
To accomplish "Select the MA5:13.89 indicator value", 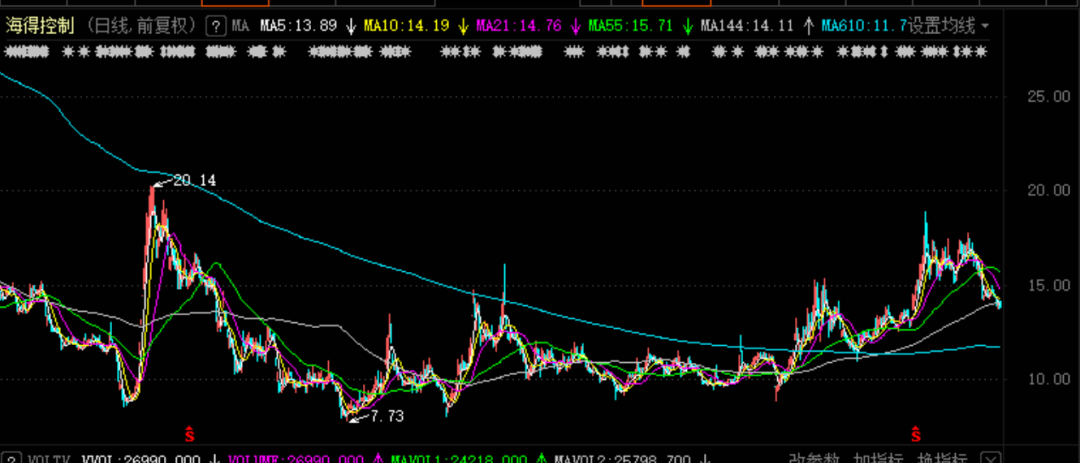I will (x=298, y=27).
